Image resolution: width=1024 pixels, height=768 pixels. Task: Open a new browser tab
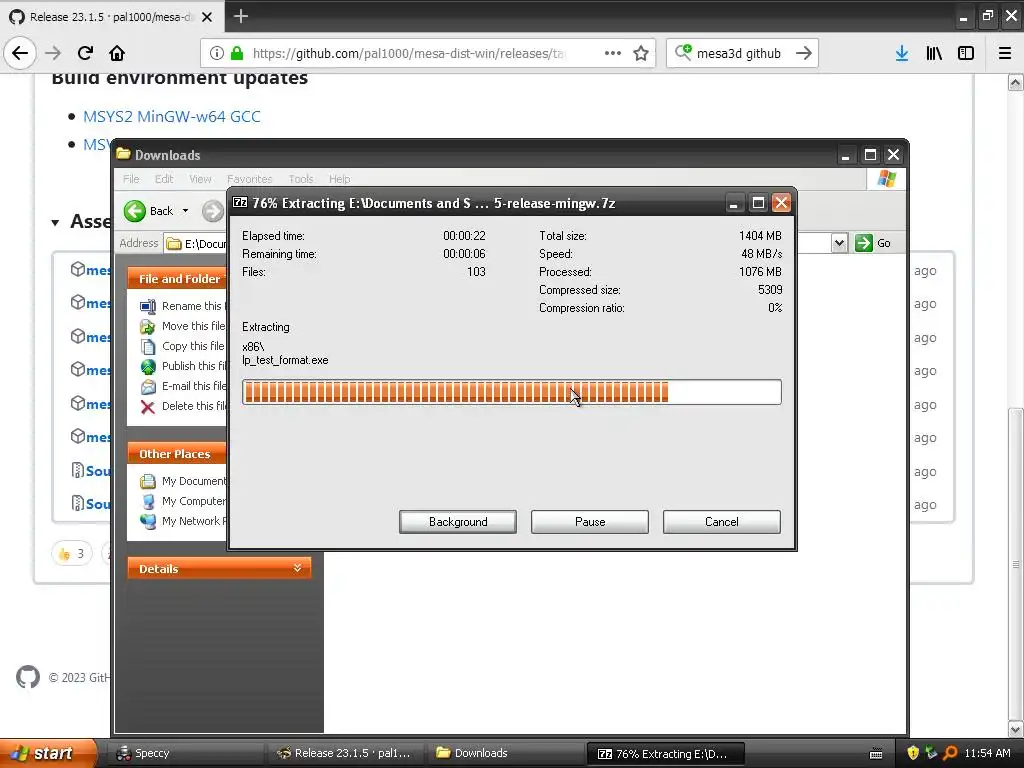coord(240,16)
